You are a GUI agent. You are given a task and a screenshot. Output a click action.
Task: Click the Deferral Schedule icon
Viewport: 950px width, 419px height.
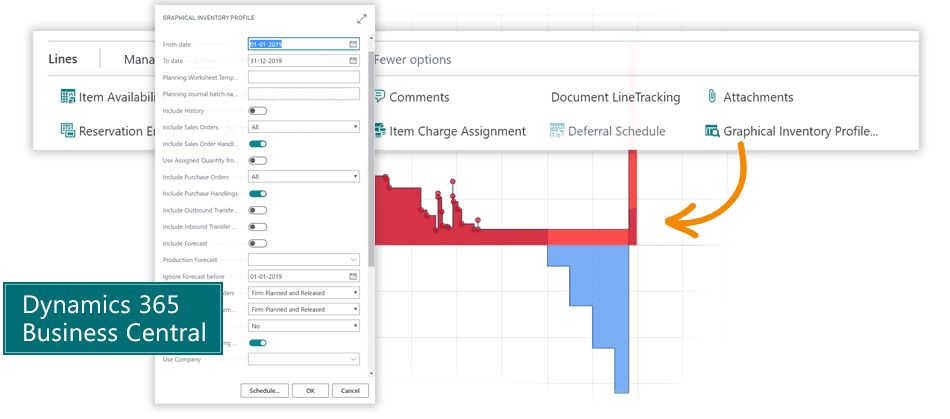557,131
